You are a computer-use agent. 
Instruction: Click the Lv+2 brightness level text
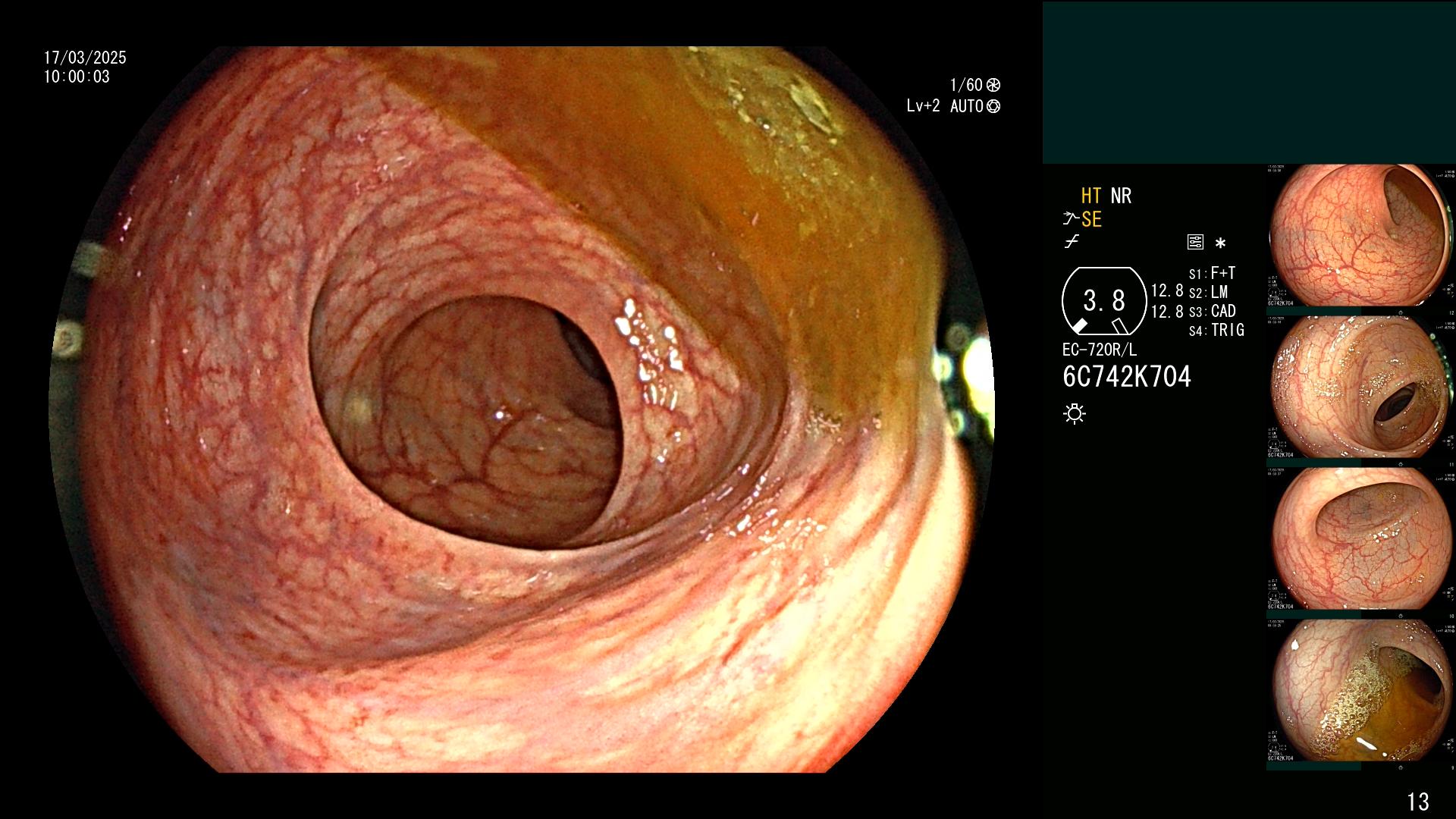click(x=923, y=106)
